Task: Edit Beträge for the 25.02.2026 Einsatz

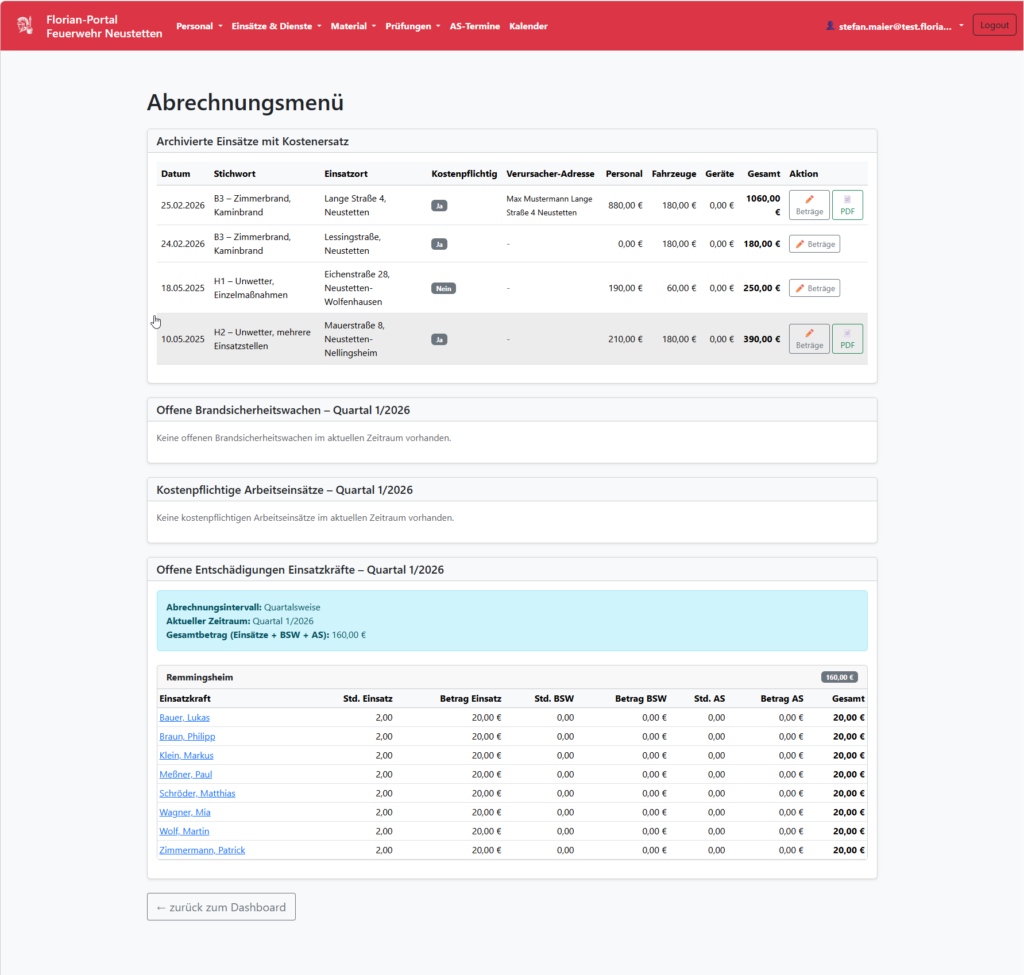Action: point(809,205)
